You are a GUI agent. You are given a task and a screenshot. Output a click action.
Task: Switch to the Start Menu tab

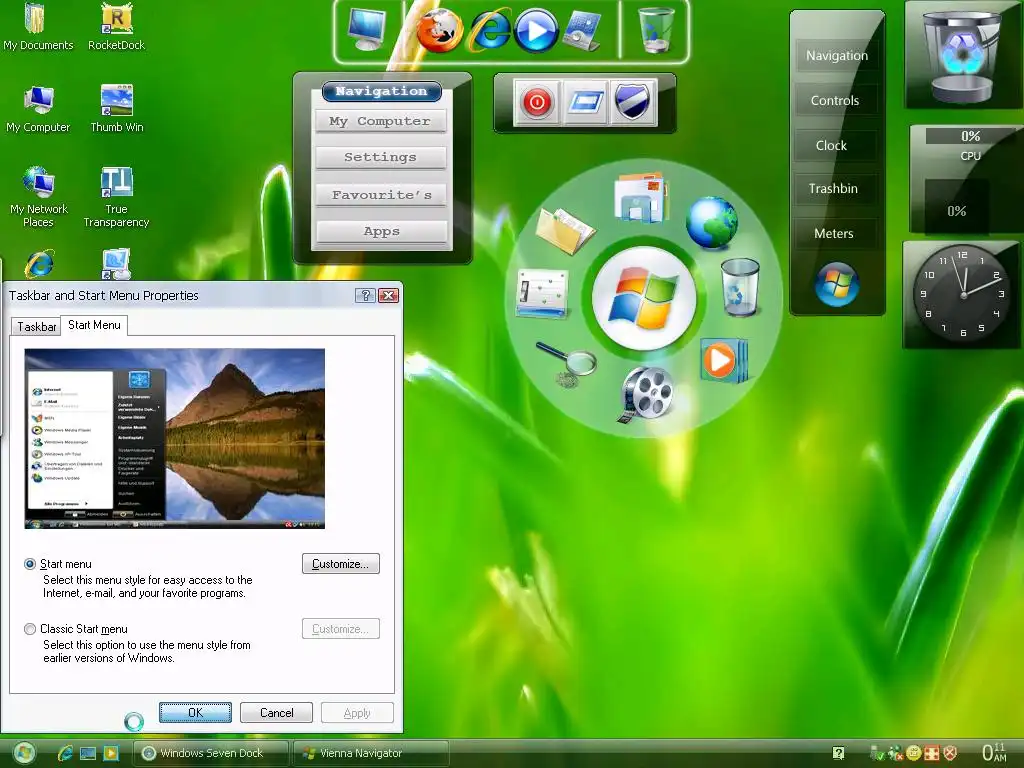(x=94, y=325)
